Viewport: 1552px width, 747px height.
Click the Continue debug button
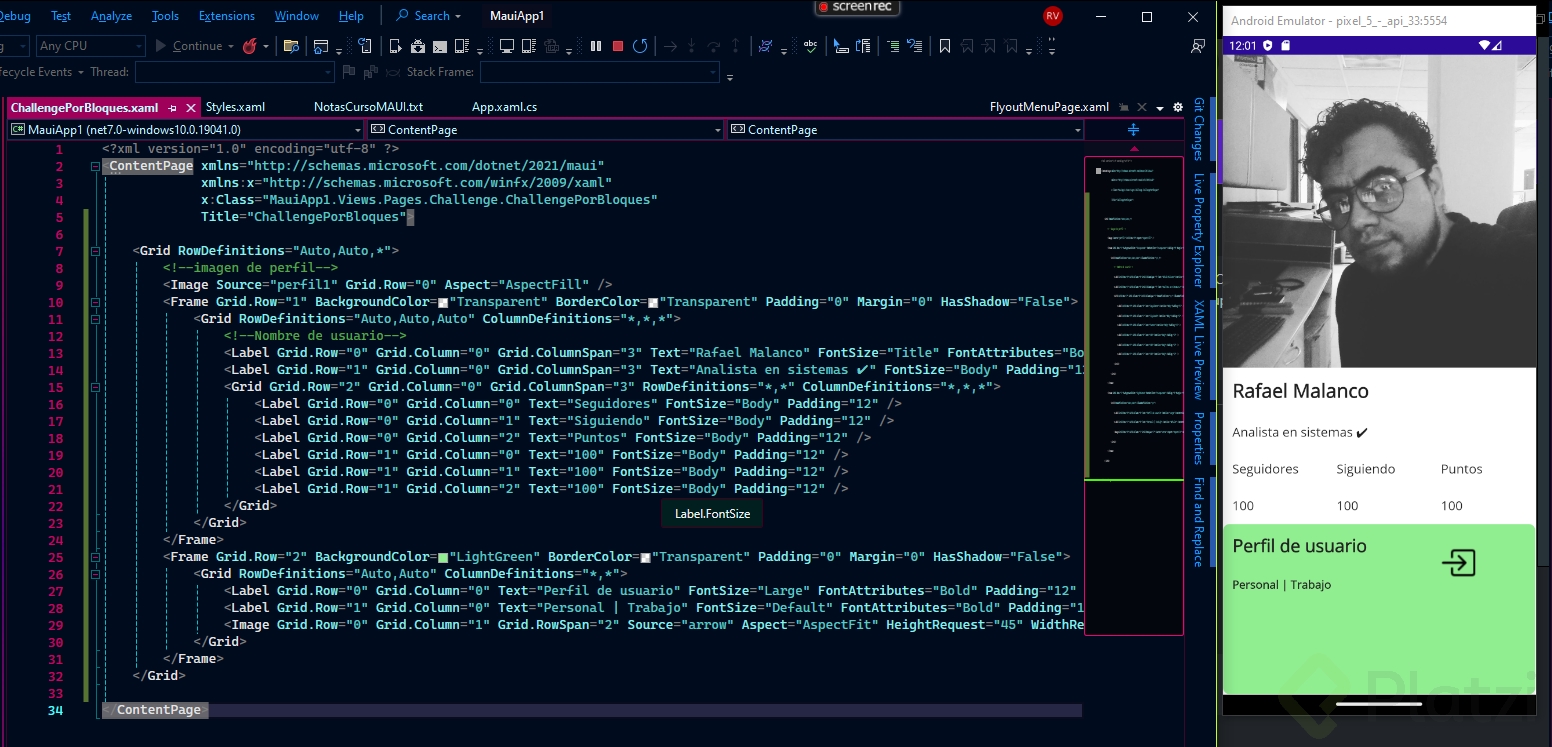[x=188, y=46]
